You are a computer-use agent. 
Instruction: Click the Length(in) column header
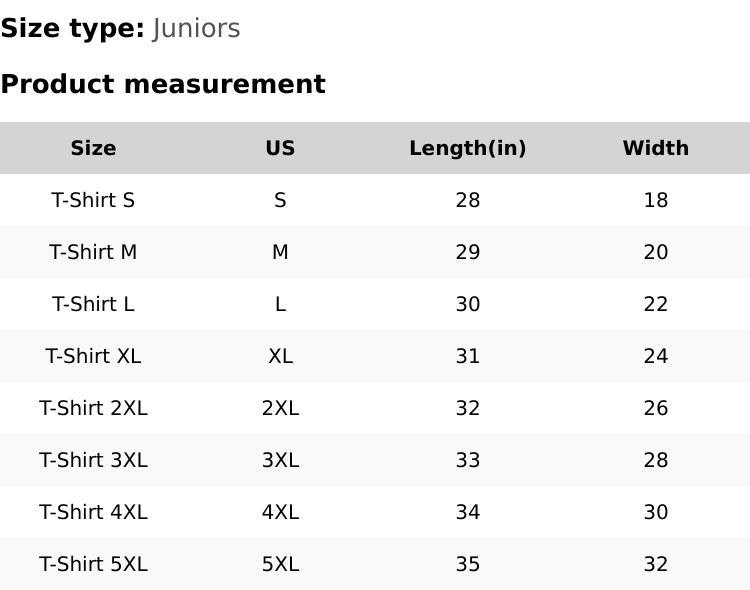pyautogui.click(x=467, y=148)
